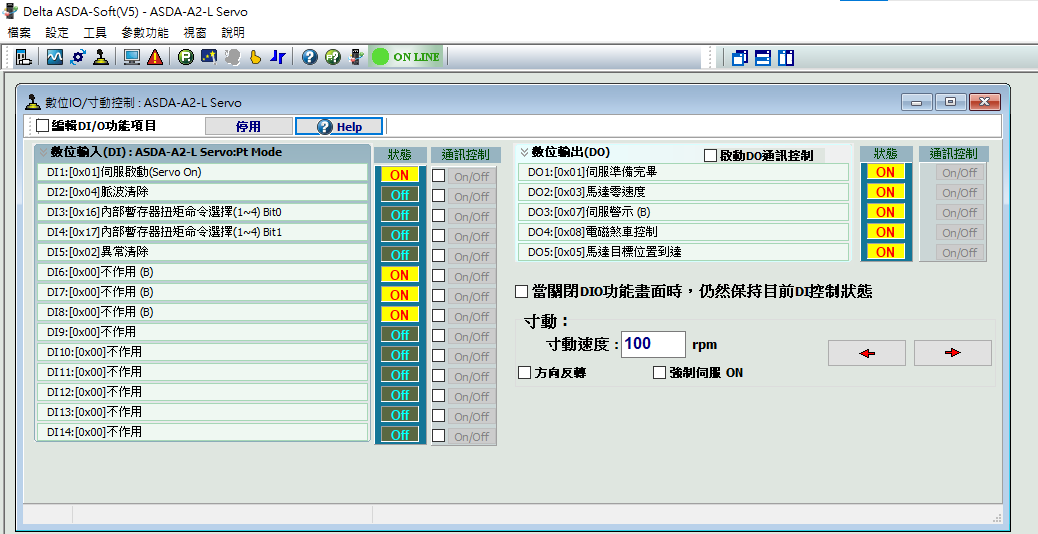Check the 方向反轉 option
The image size is (1038, 534).
point(525,373)
